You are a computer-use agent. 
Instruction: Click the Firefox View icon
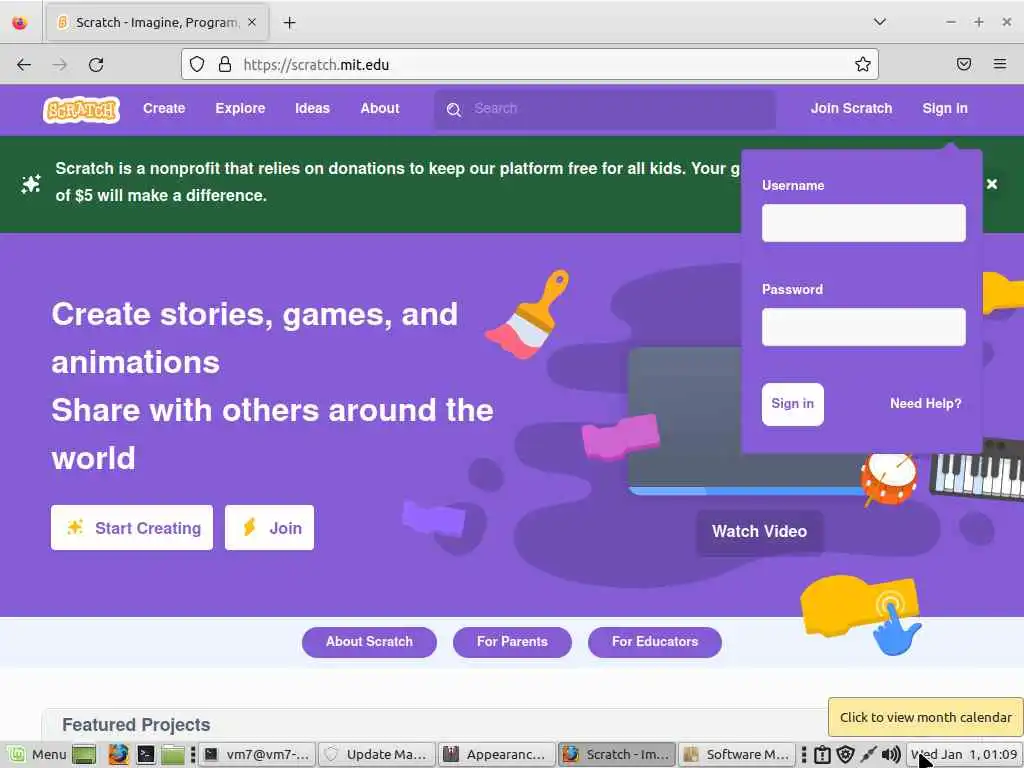20,23
